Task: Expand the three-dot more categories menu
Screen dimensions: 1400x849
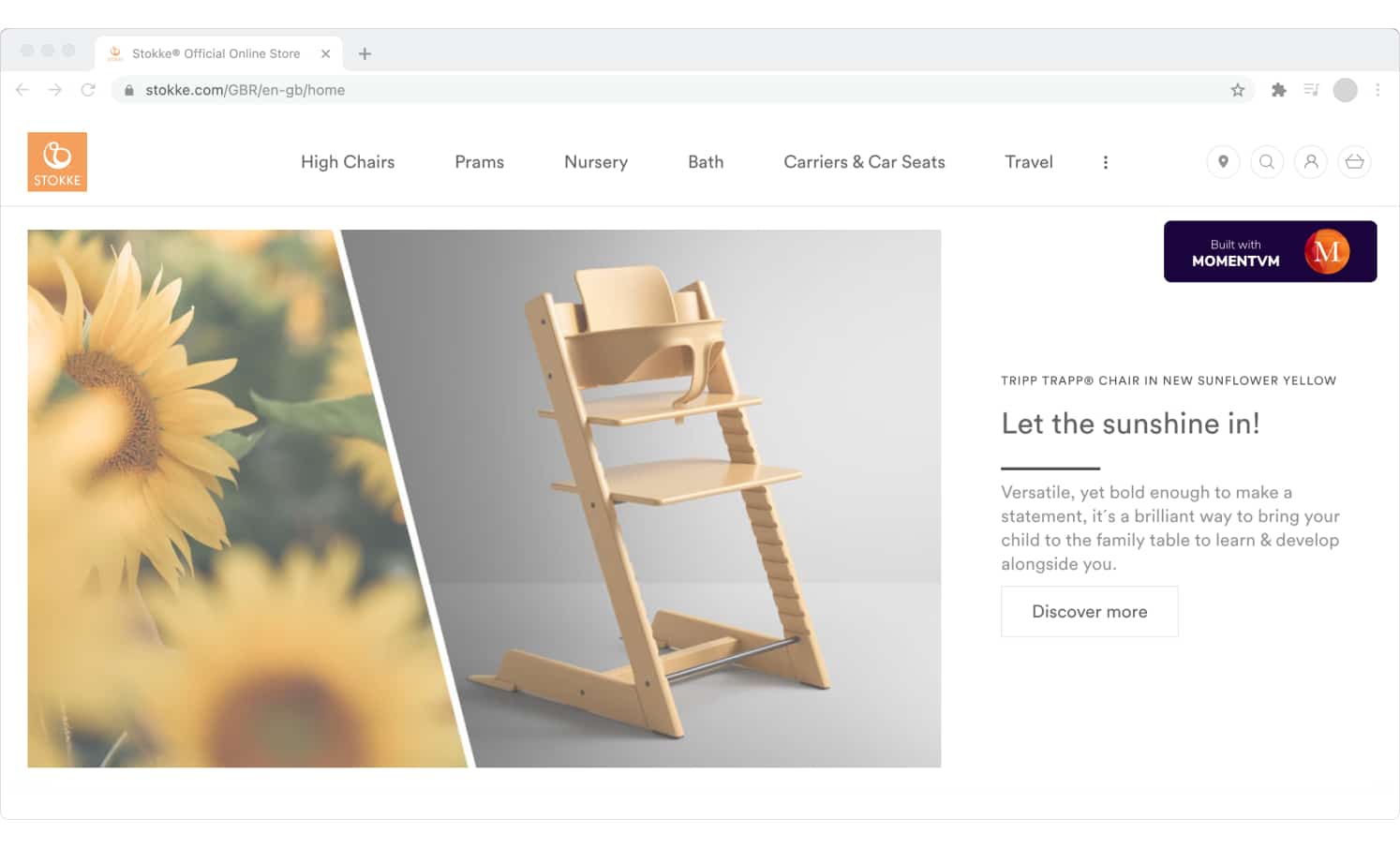Action: (1106, 162)
